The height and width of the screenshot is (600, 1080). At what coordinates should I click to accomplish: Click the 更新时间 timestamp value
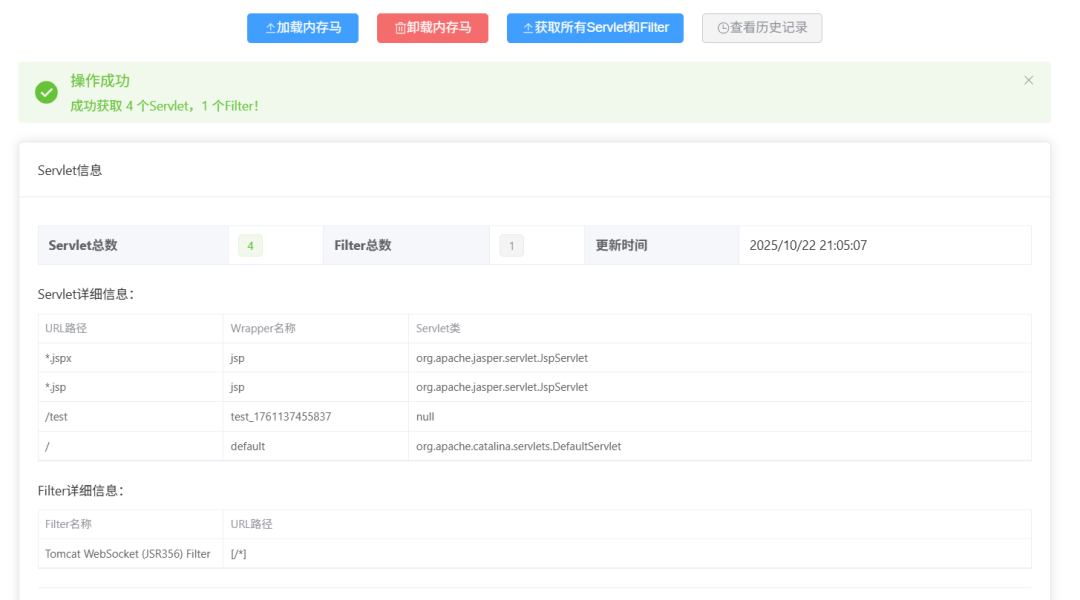coord(810,244)
